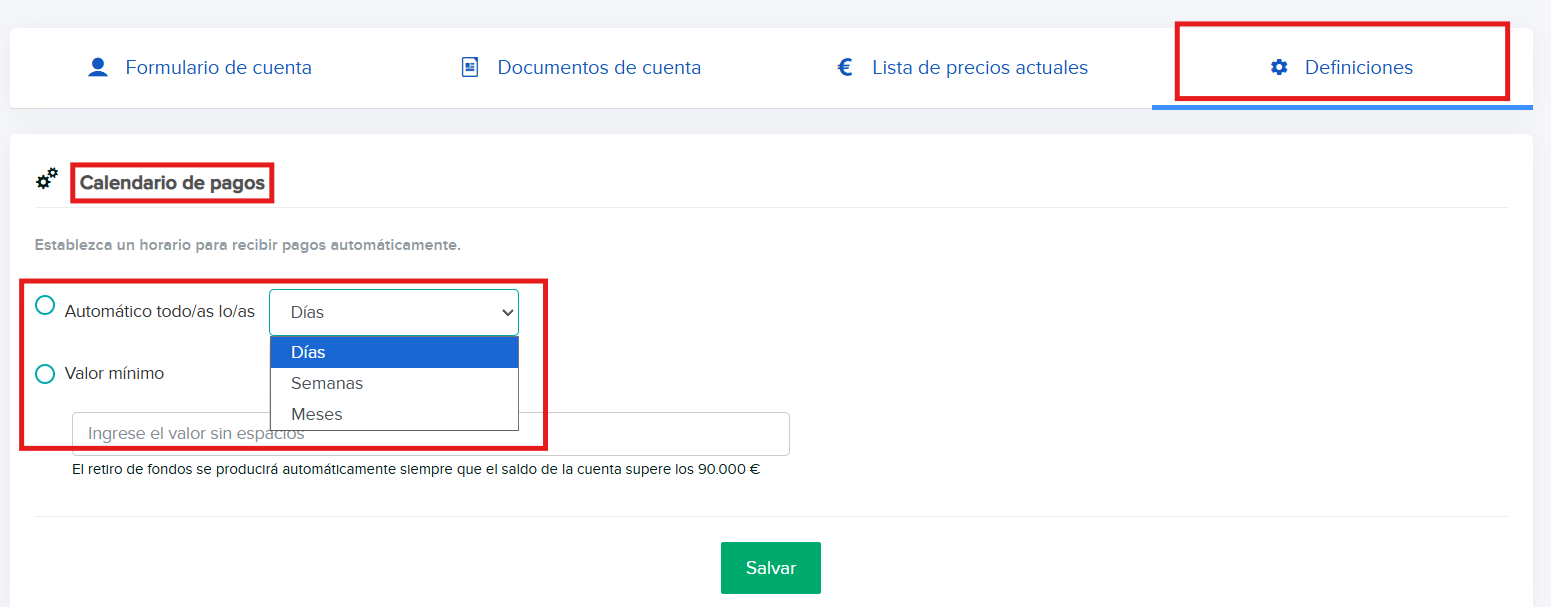Click the Automático todo/as lo/as label text

160,312
